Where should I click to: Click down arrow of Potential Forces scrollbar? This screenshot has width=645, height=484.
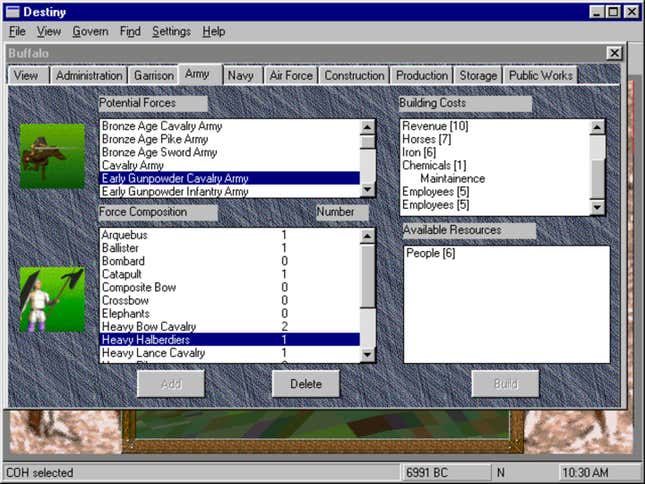[367, 190]
